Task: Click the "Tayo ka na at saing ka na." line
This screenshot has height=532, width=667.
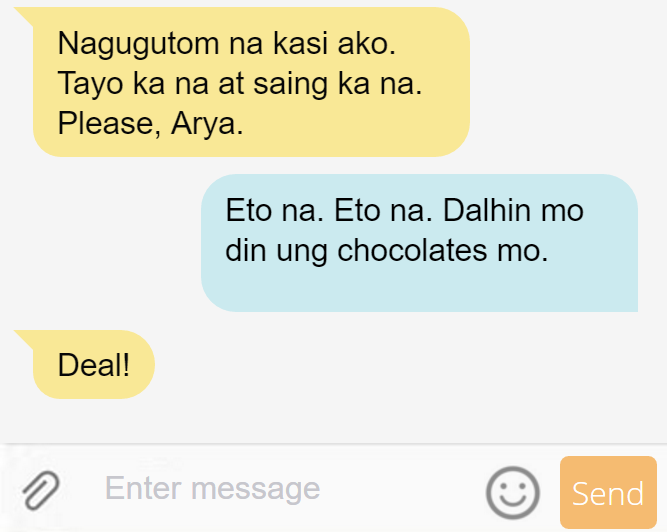Action: 240,84
